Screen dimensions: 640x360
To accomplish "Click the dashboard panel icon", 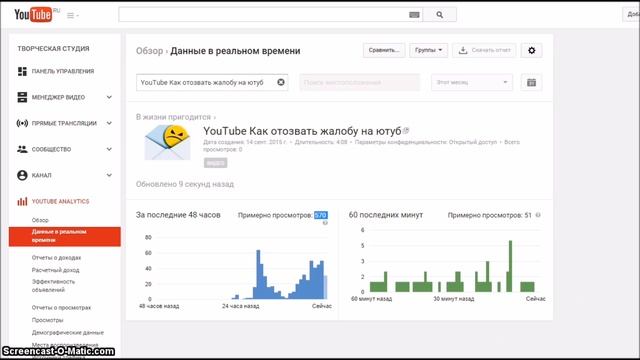I will (22, 71).
